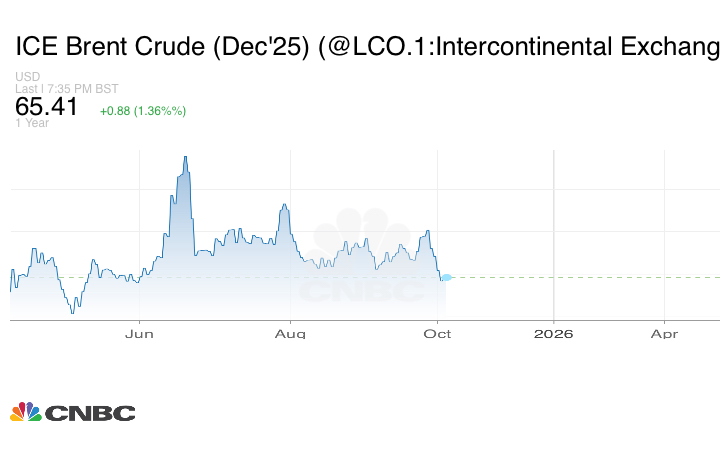Click the Oct label on the time axis

(437, 333)
